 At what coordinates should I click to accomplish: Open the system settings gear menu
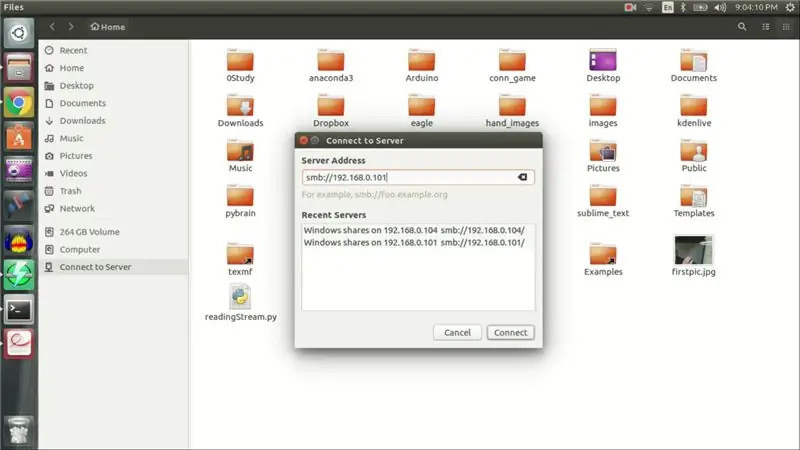790,7
